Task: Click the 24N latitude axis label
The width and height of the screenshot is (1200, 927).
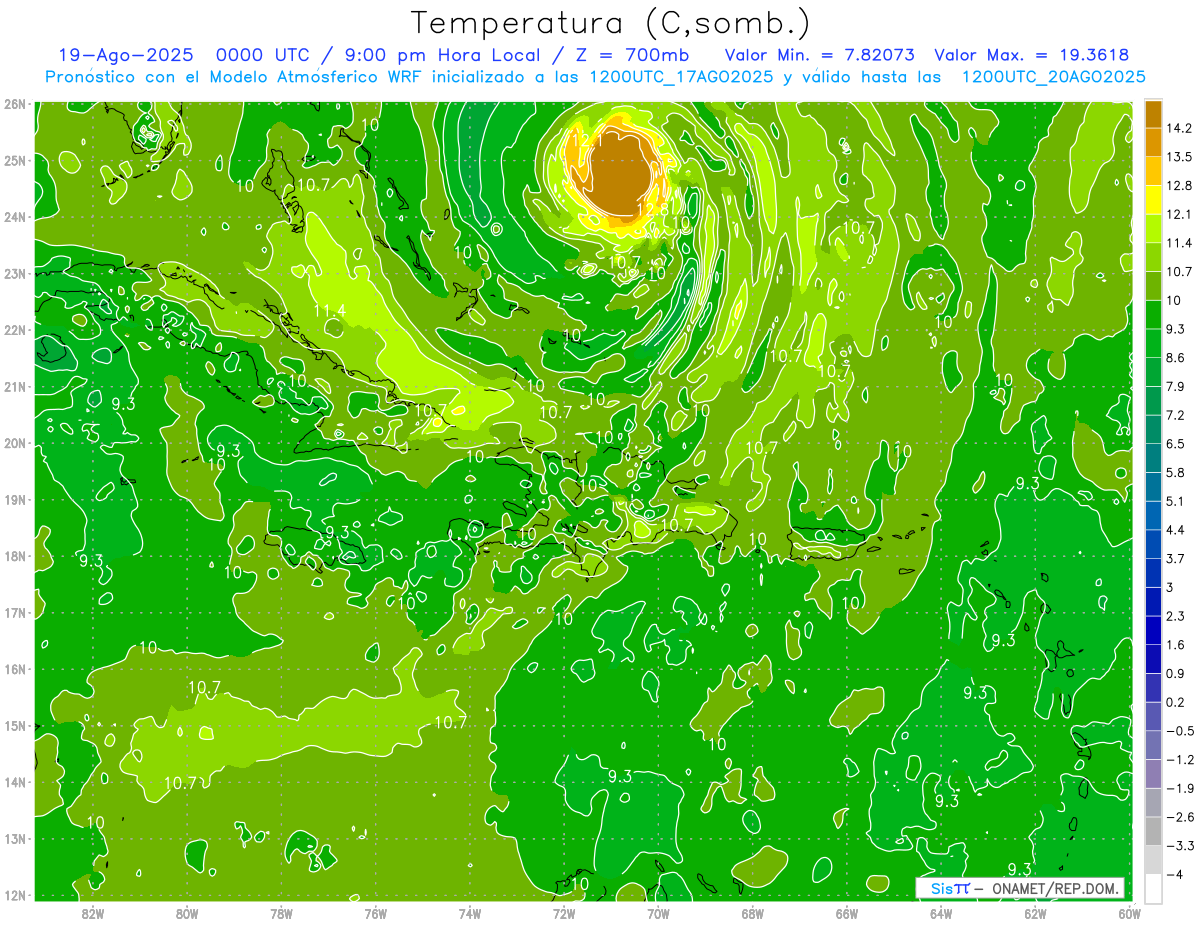Action: pos(15,217)
